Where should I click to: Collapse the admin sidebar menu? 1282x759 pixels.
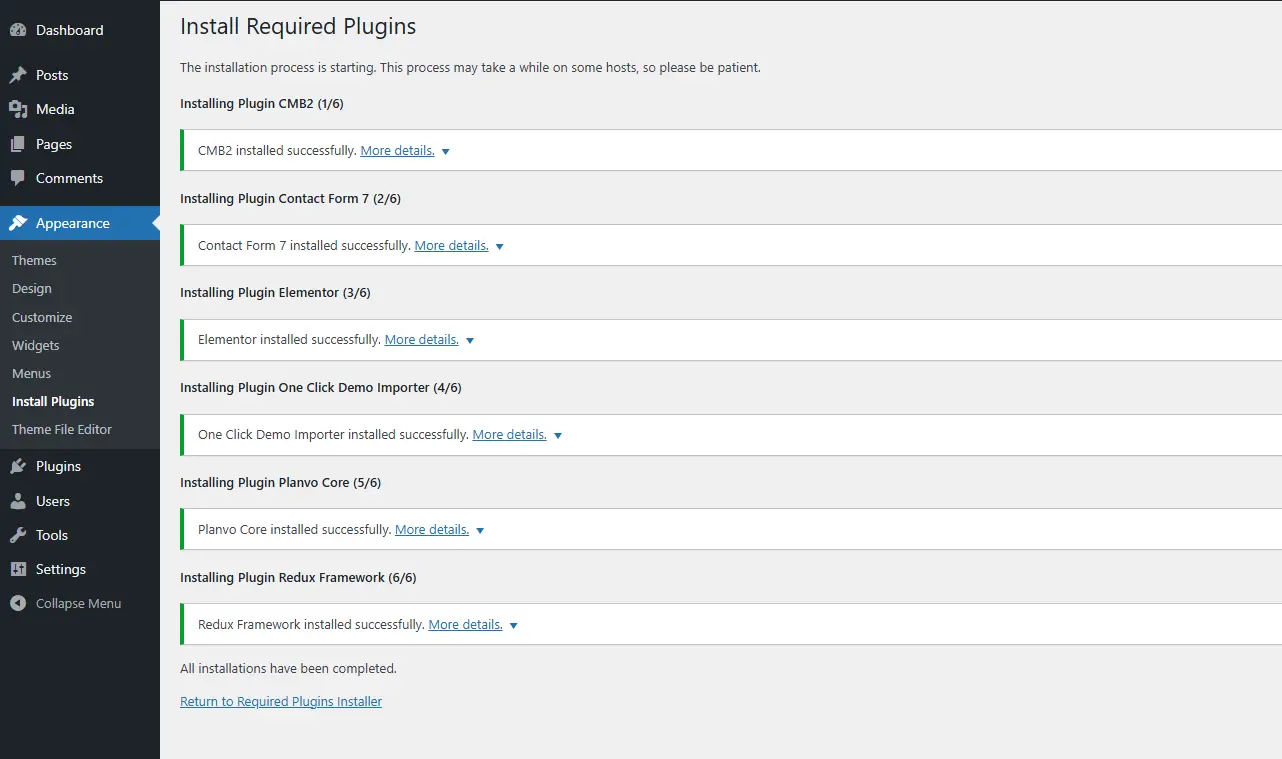pyautogui.click(x=80, y=603)
